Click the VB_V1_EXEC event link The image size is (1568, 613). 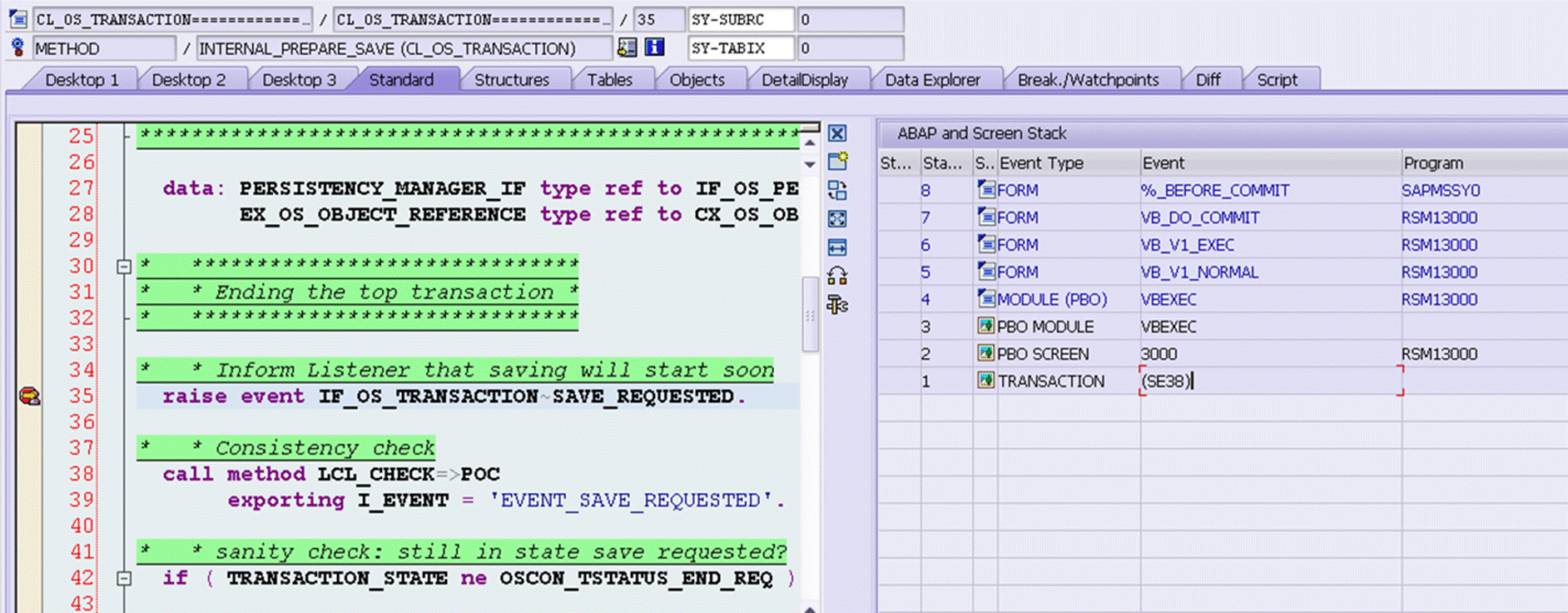[1188, 245]
